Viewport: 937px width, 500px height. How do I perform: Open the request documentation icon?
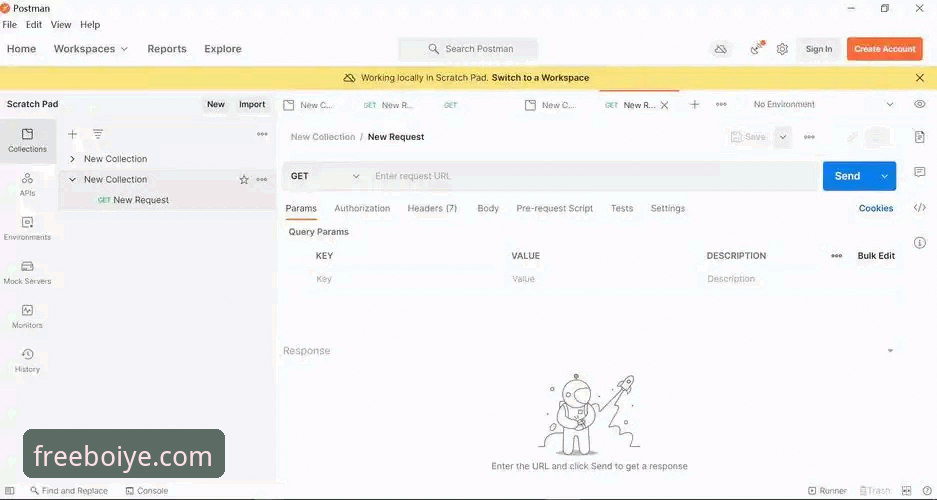click(920, 137)
